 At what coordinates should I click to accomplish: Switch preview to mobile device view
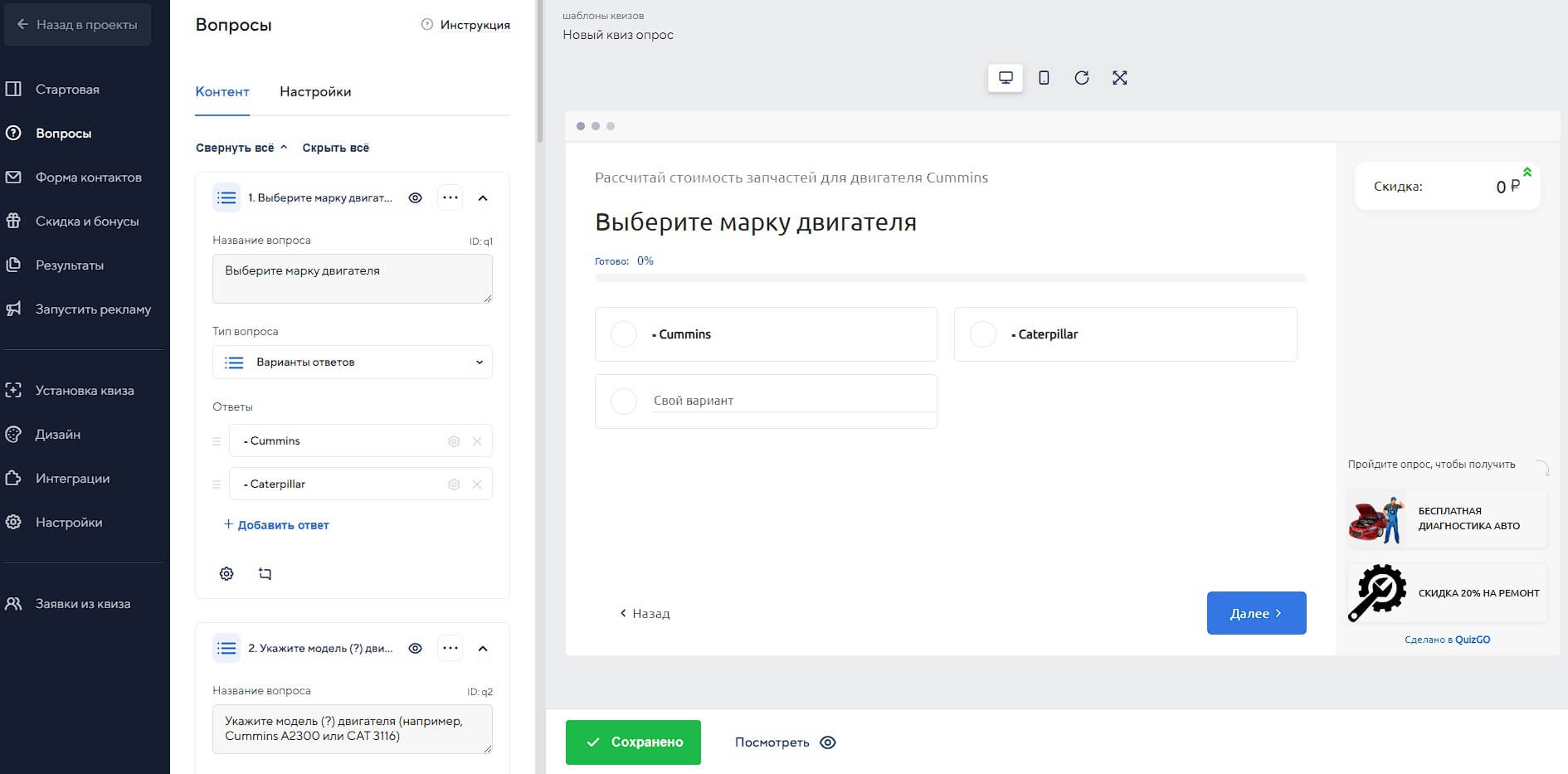pyautogui.click(x=1044, y=78)
